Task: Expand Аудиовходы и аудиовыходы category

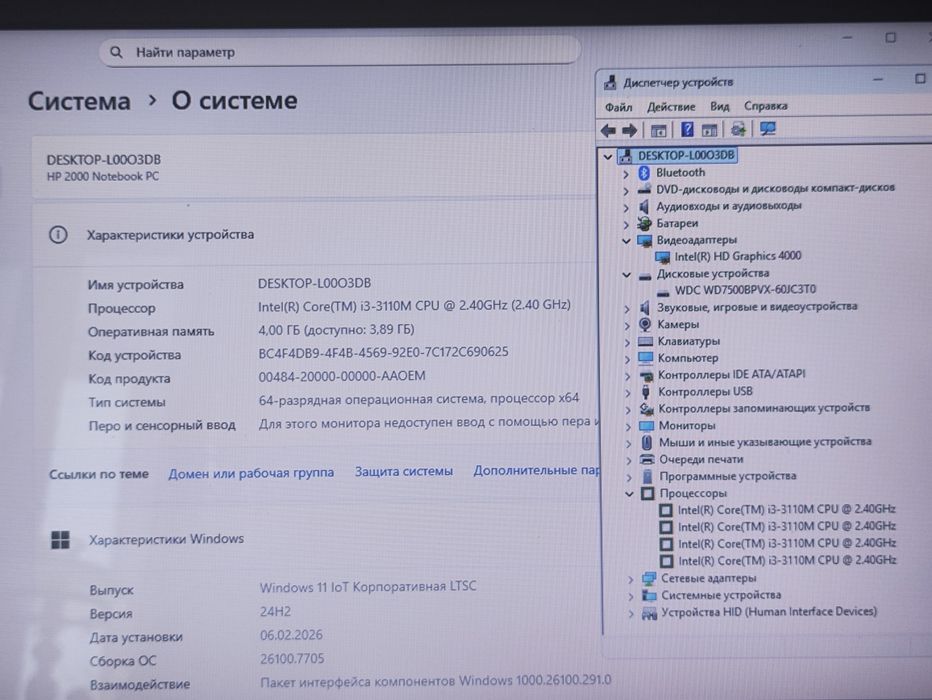Action: tap(625, 208)
